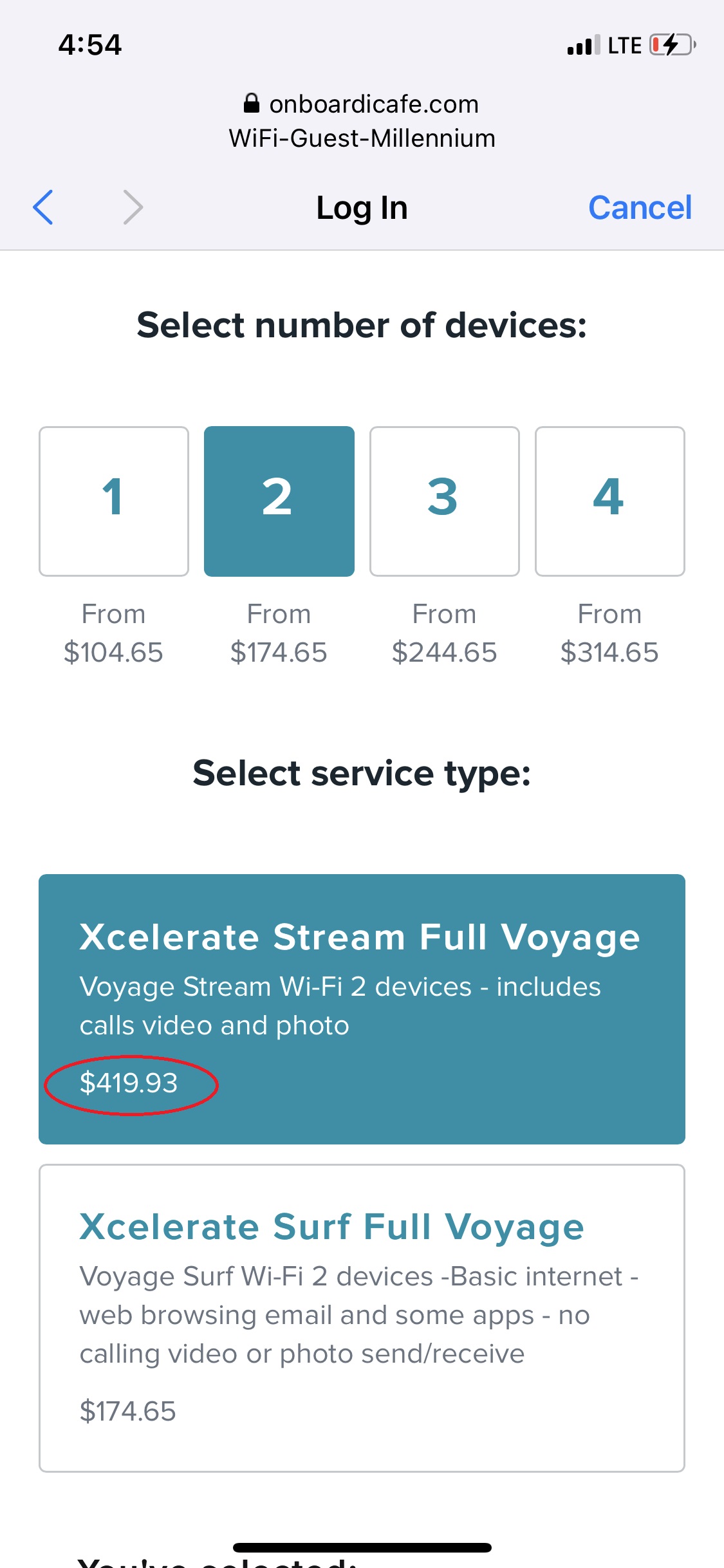Choose Xcelerate Stream Full Voyage plan
This screenshot has height=1568, width=724.
[362, 1009]
